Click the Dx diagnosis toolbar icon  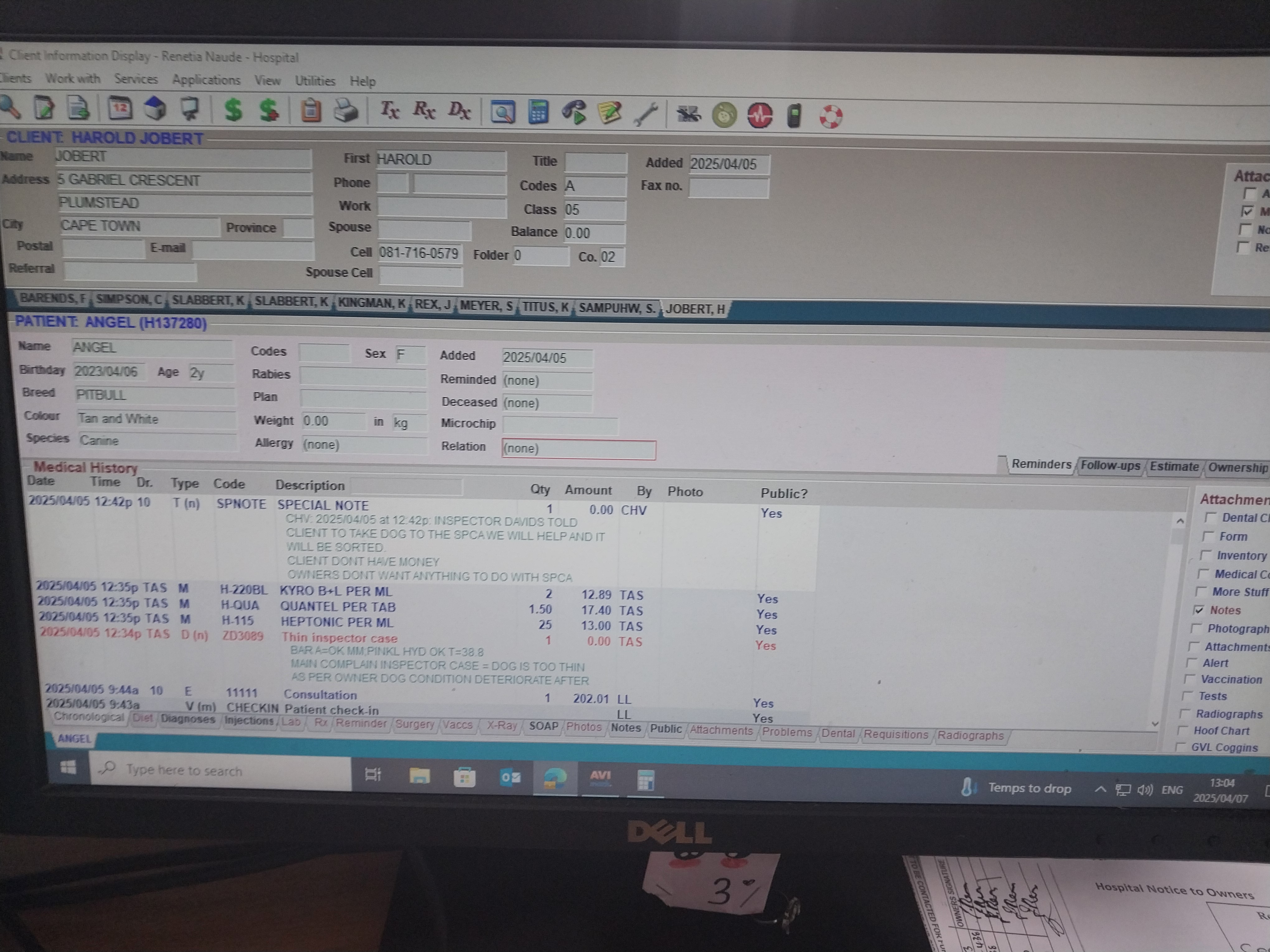(459, 110)
